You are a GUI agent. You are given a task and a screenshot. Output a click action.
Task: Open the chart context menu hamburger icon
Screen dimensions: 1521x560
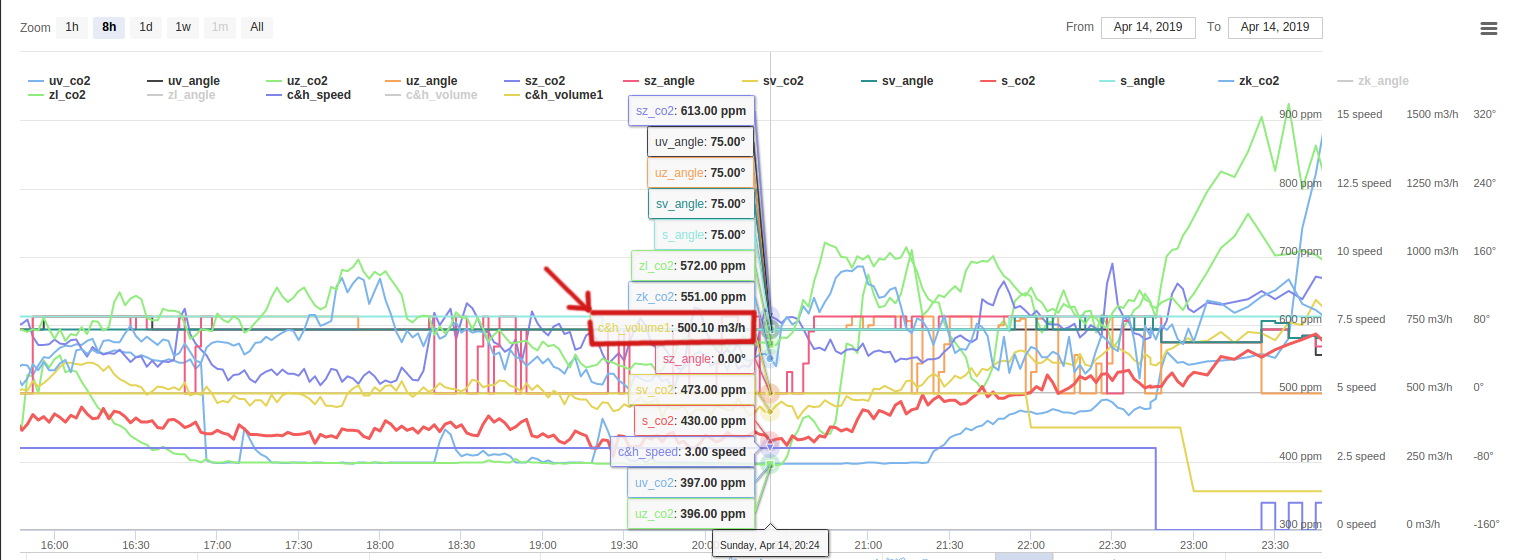tap(1488, 28)
